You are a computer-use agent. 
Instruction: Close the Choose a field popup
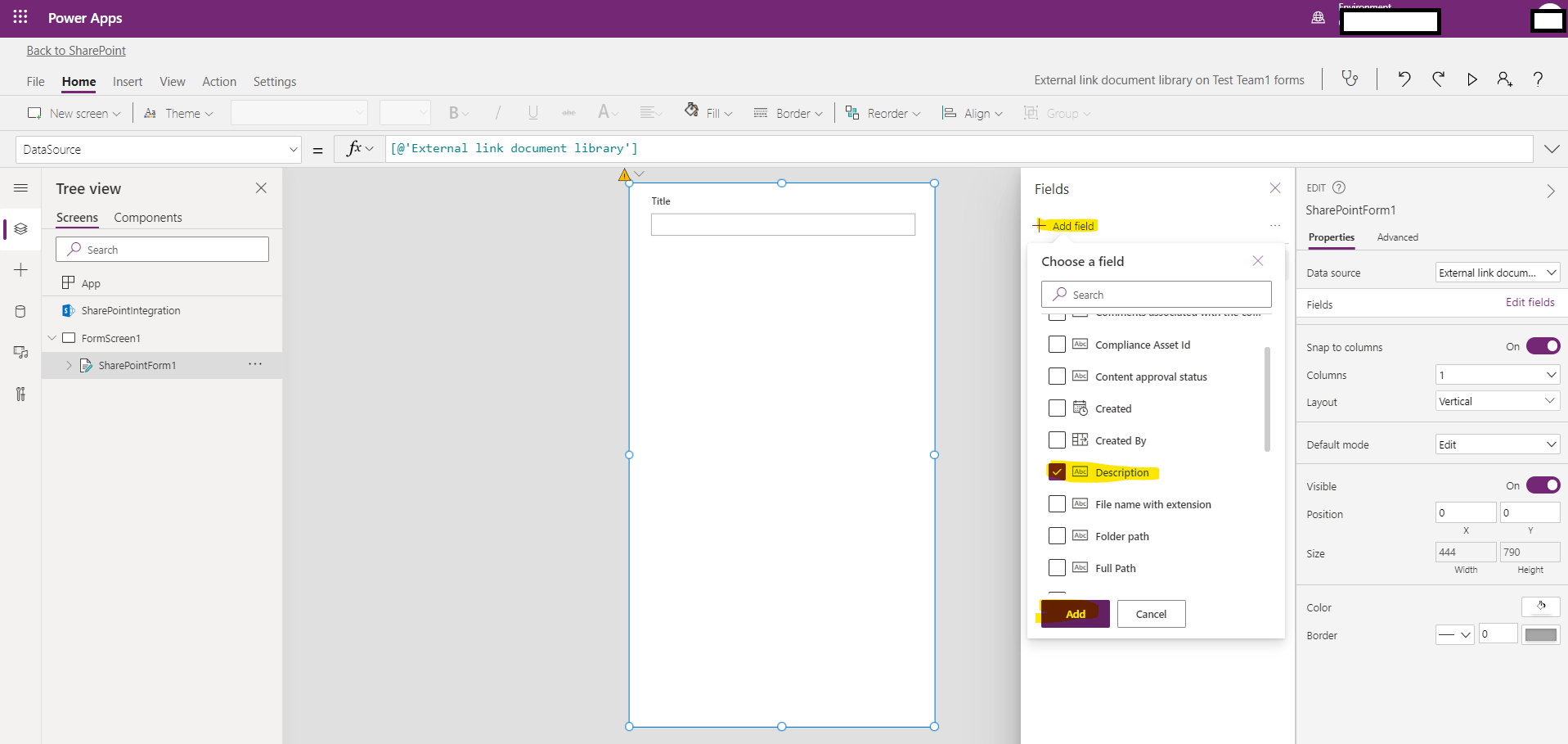pyautogui.click(x=1257, y=261)
